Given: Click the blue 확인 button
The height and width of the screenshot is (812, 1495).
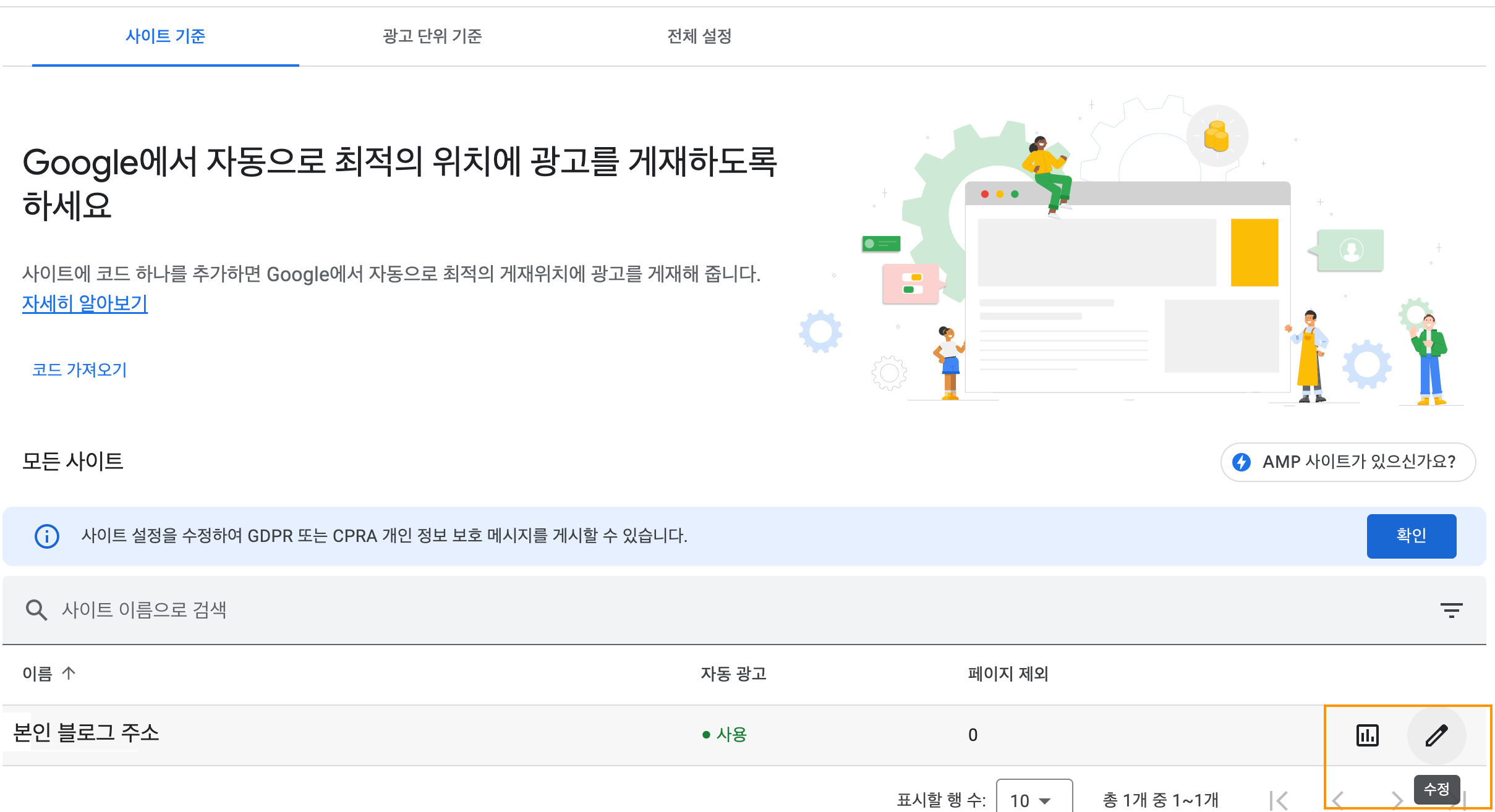Looking at the screenshot, I should (x=1412, y=536).
